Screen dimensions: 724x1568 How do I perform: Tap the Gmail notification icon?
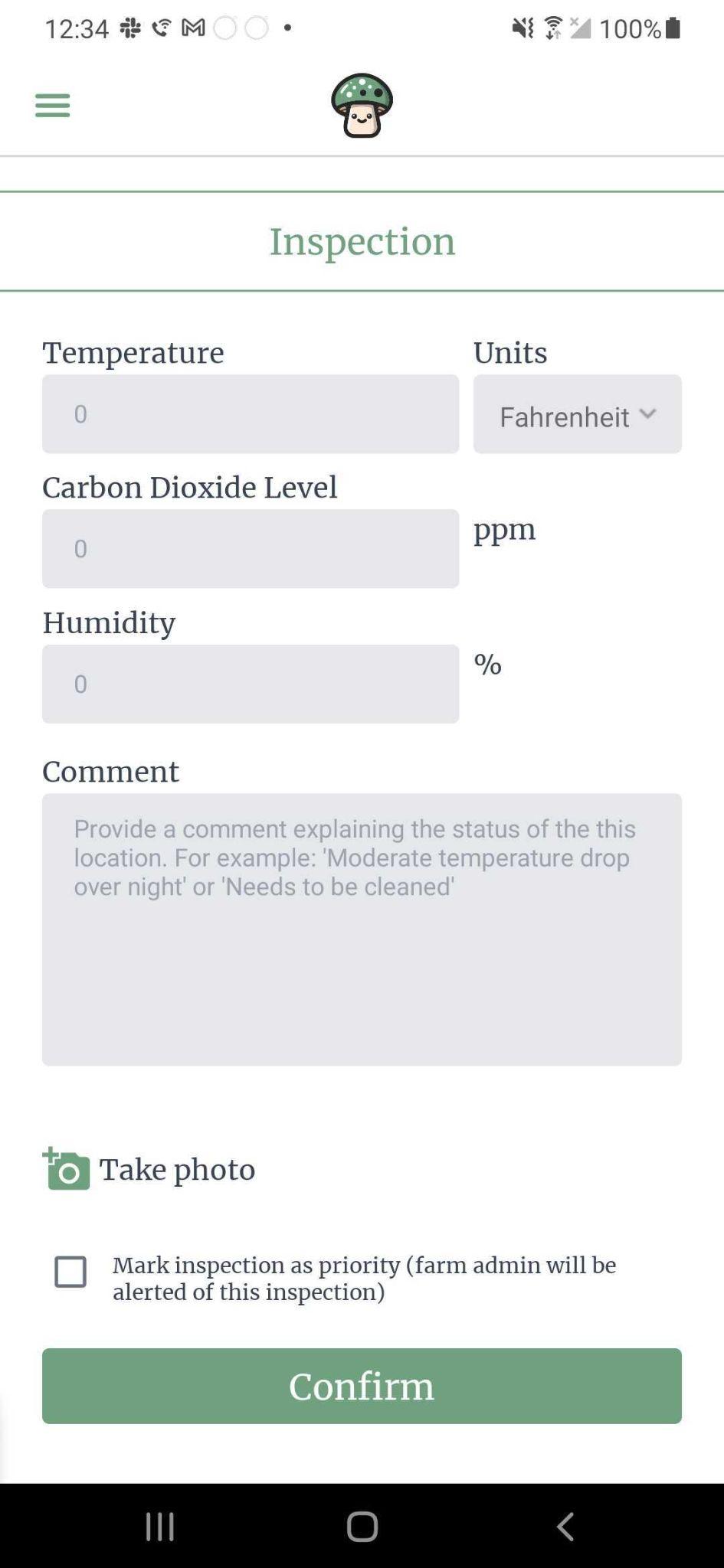pos(193,28)
